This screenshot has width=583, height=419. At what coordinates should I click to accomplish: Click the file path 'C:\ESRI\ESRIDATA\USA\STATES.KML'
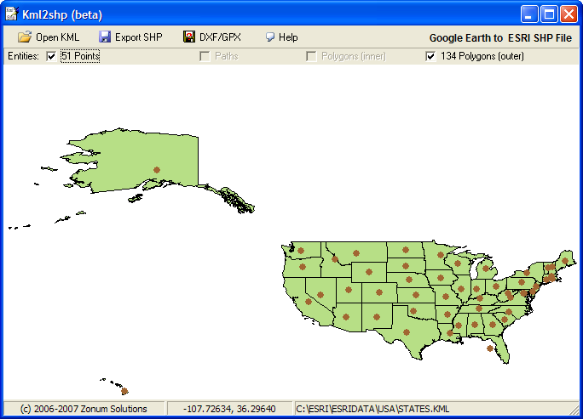point(373,409)
